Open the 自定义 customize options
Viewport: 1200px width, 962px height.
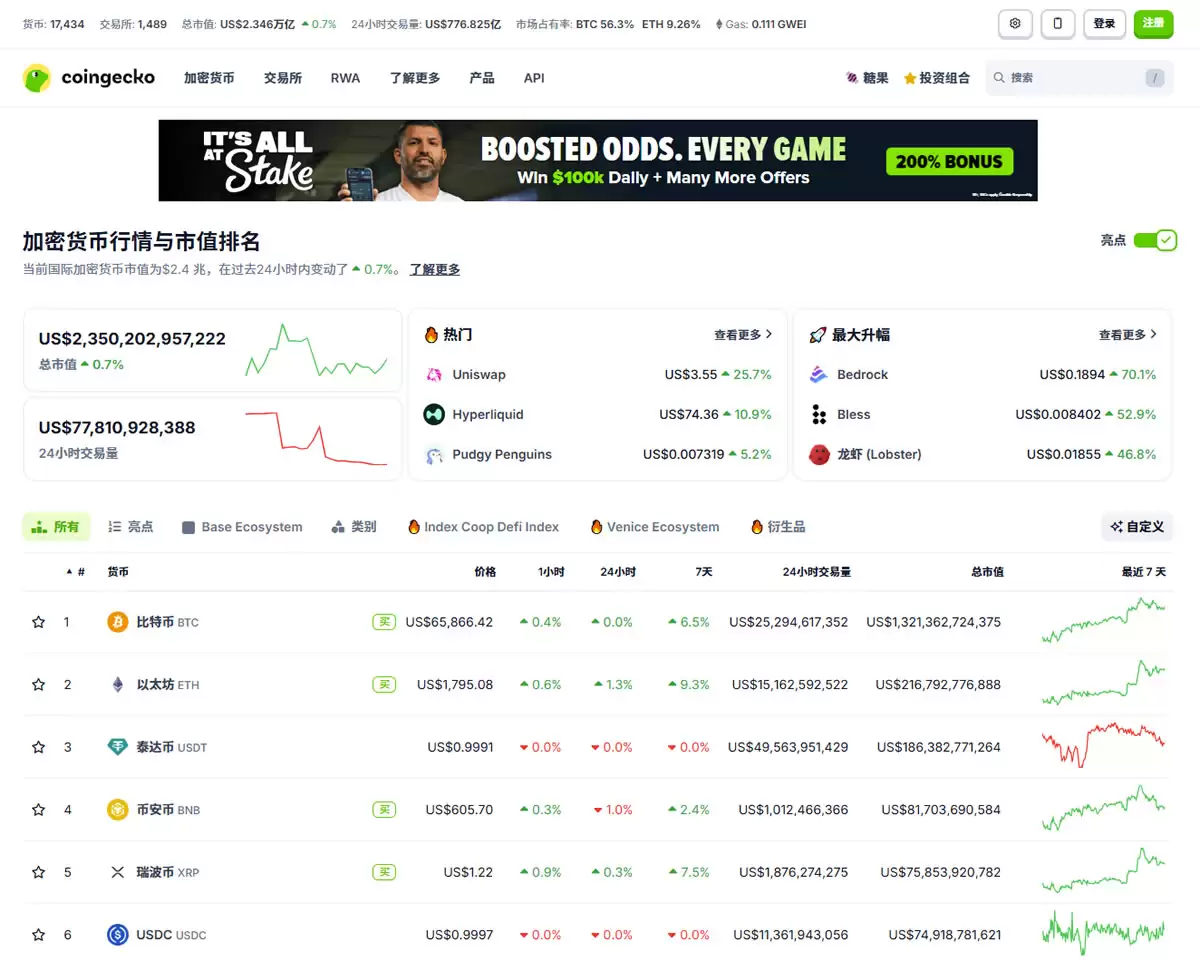pyautogui.click(x=1137, y=527)
